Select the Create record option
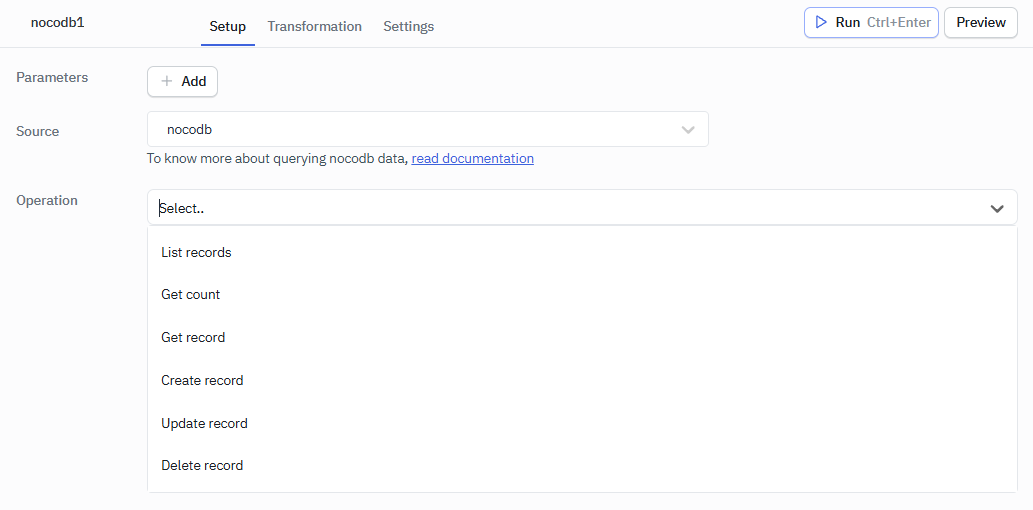This screenshot has height=510, width=1033. click(202, 380)
